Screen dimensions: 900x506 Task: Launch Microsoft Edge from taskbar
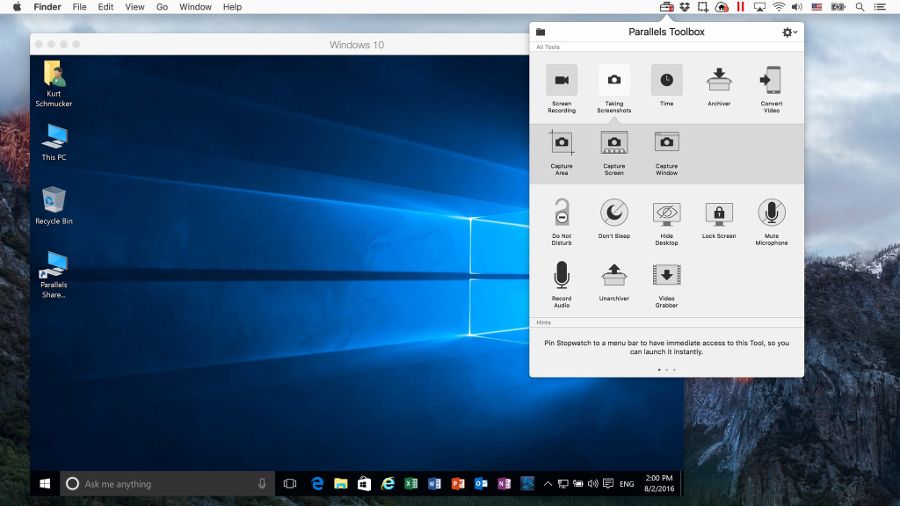[x=317, y=484]
